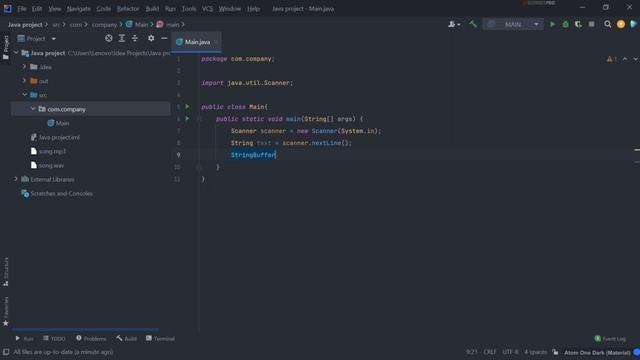Open the Navigate menu
The height and width of the screenshot is (360, 640).
(x=78, y=9)
